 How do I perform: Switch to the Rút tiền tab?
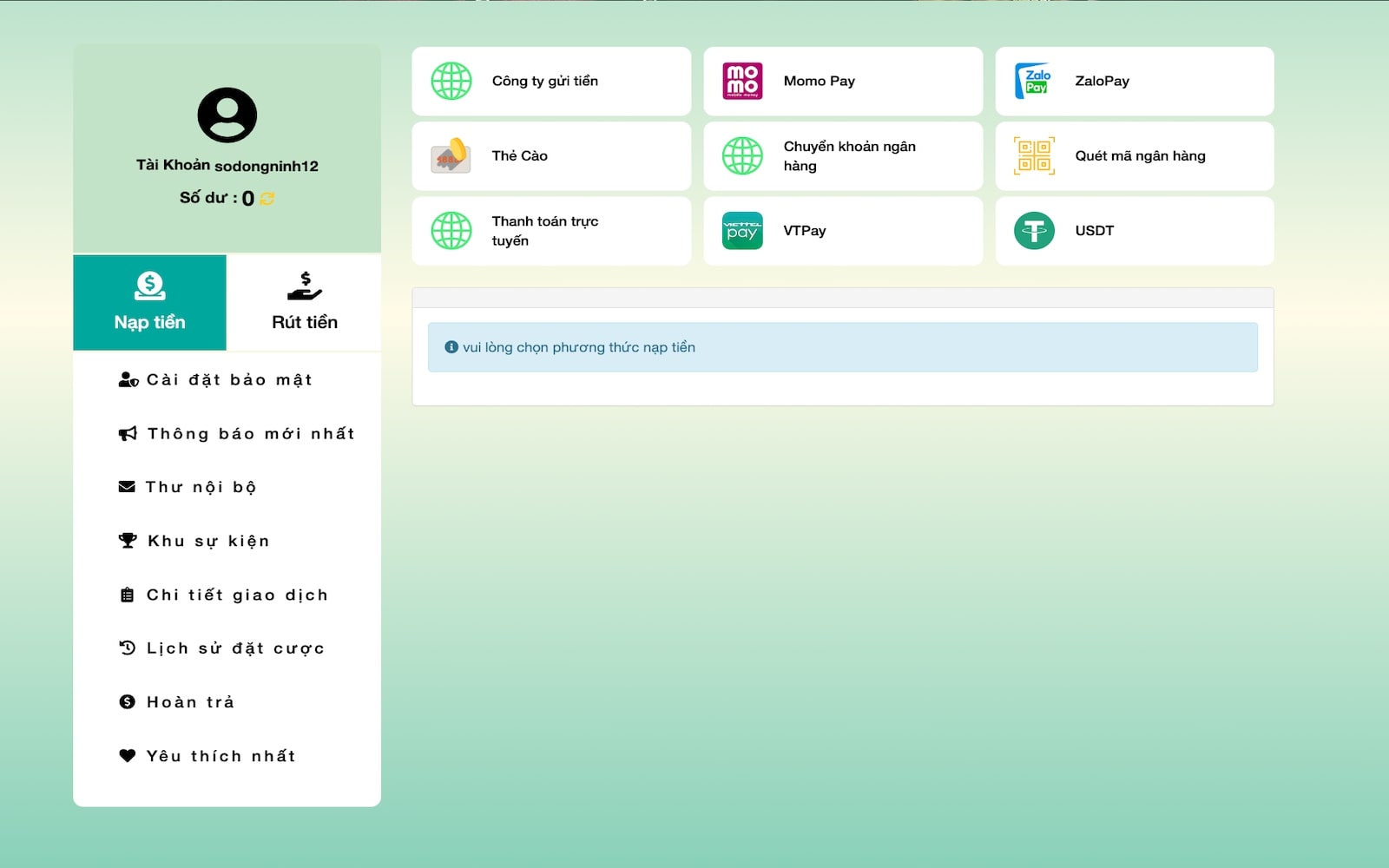[x=304, y=302]
